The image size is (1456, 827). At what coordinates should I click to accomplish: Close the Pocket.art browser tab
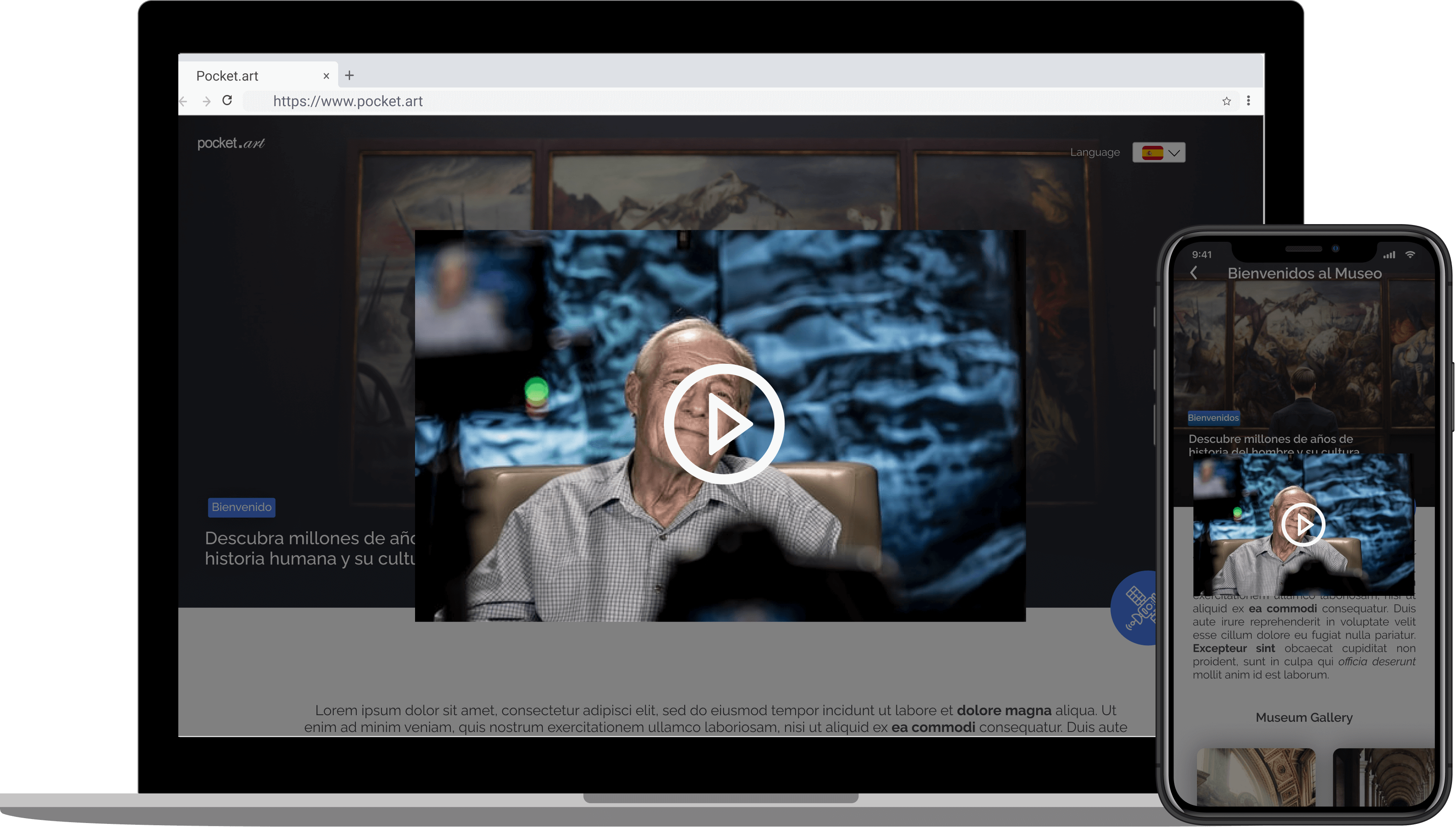[x=326, y=76]
